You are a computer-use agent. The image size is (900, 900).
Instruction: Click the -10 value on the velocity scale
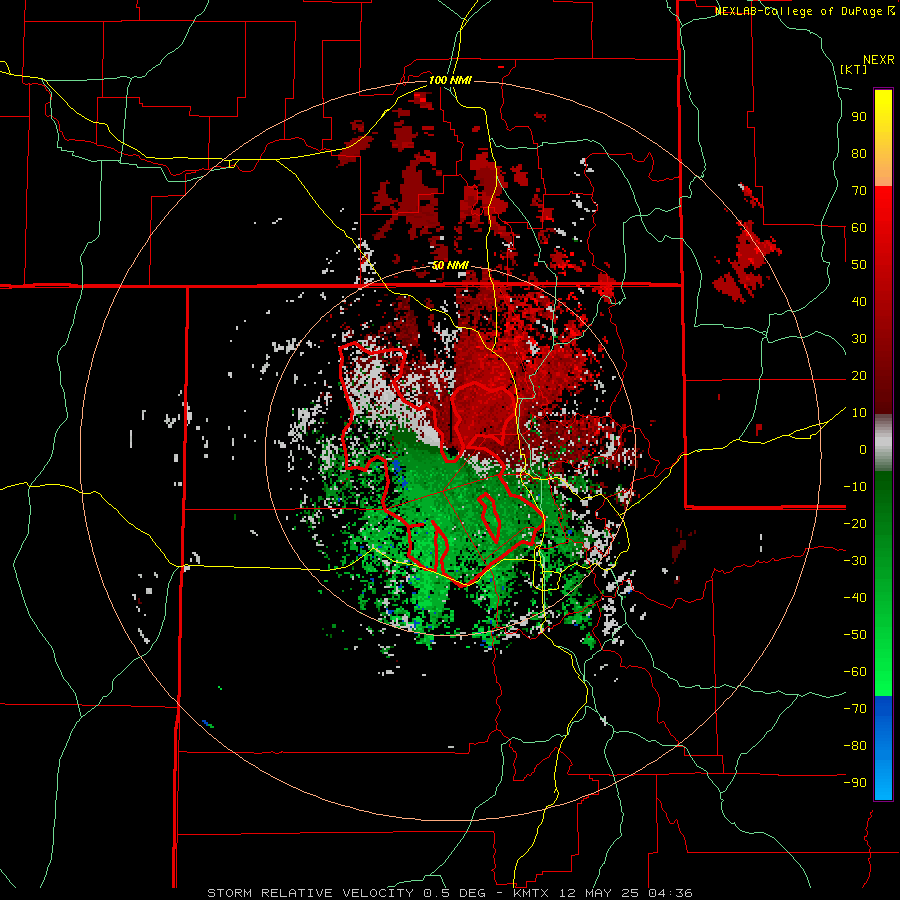(x=855, y=487)
